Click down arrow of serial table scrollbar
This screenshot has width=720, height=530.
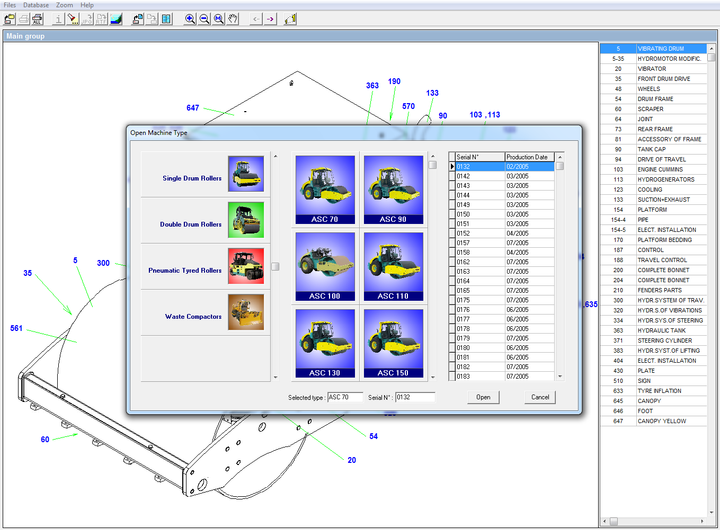pyautogui.click(x=560, y=376)
